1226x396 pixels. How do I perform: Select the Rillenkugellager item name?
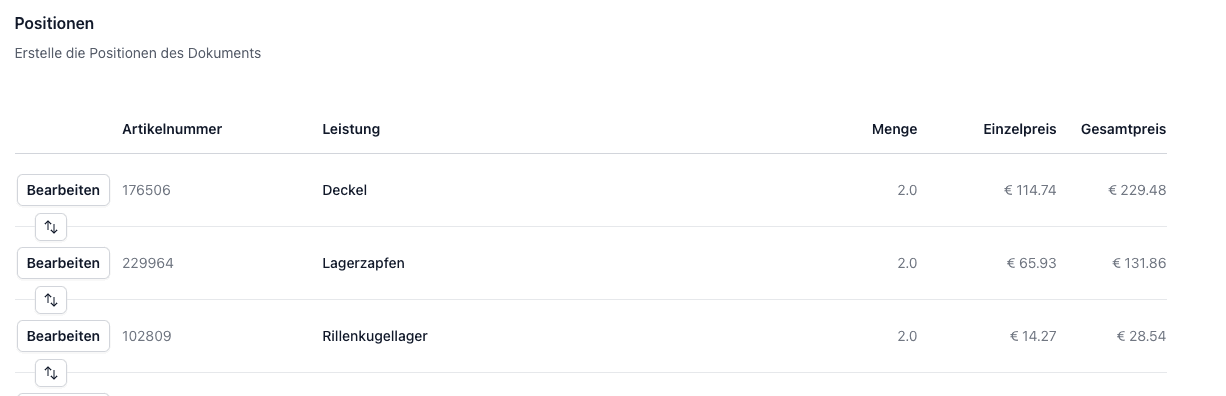click(x=375, y=336)
